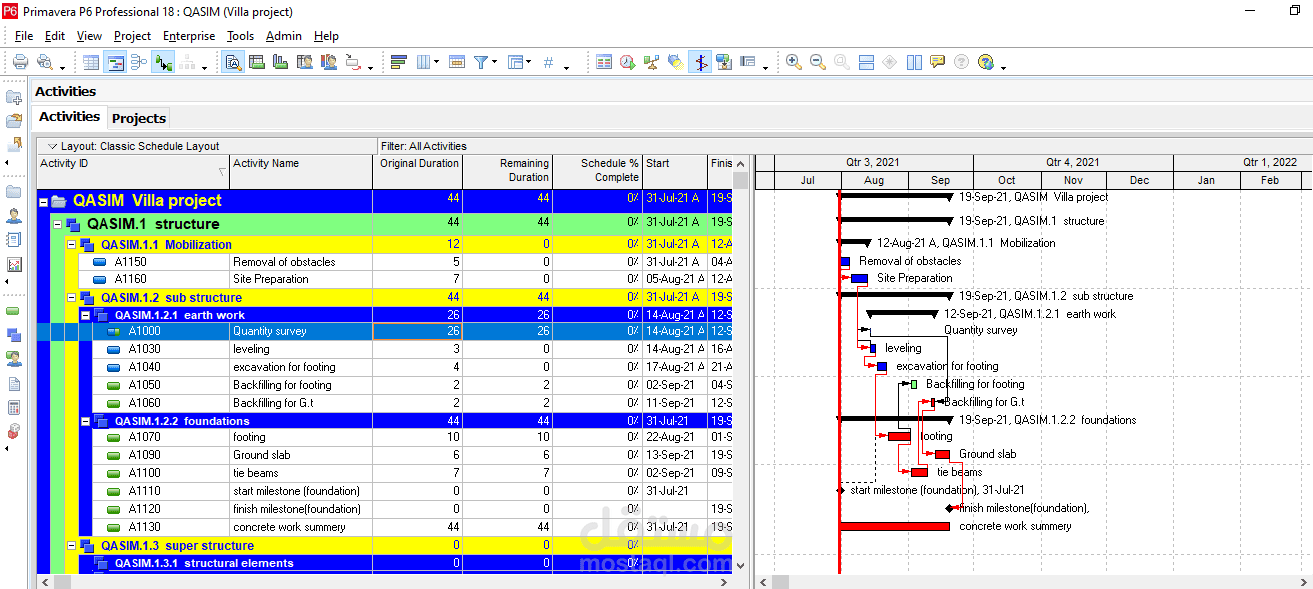Viewport: 1313px width, 589px height.
Task: Click the Projects icon in left sidebar
Action: coord(14,191)
